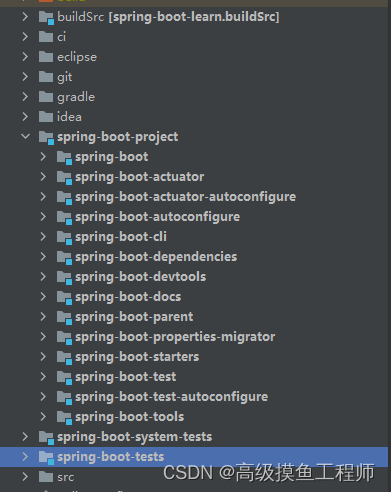Click the spring-boot-system-tests module icon
The image size is (391, 492).
click(x=46, y=438)
